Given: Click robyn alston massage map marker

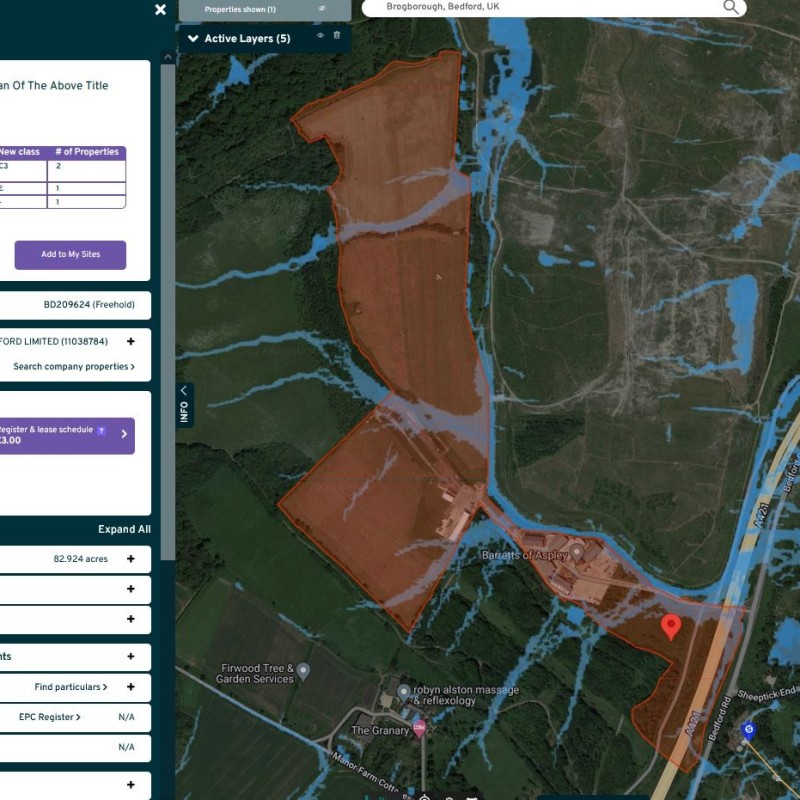Looking at the screenshot, I should pyautogui.click(x=403, y=692).
